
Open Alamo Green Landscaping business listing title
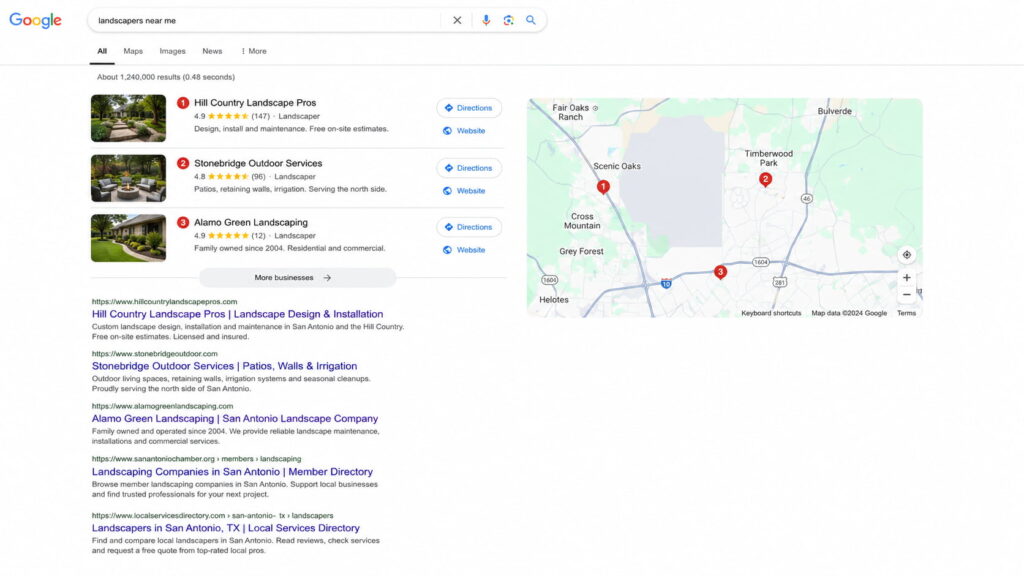(x=251, y=222)
